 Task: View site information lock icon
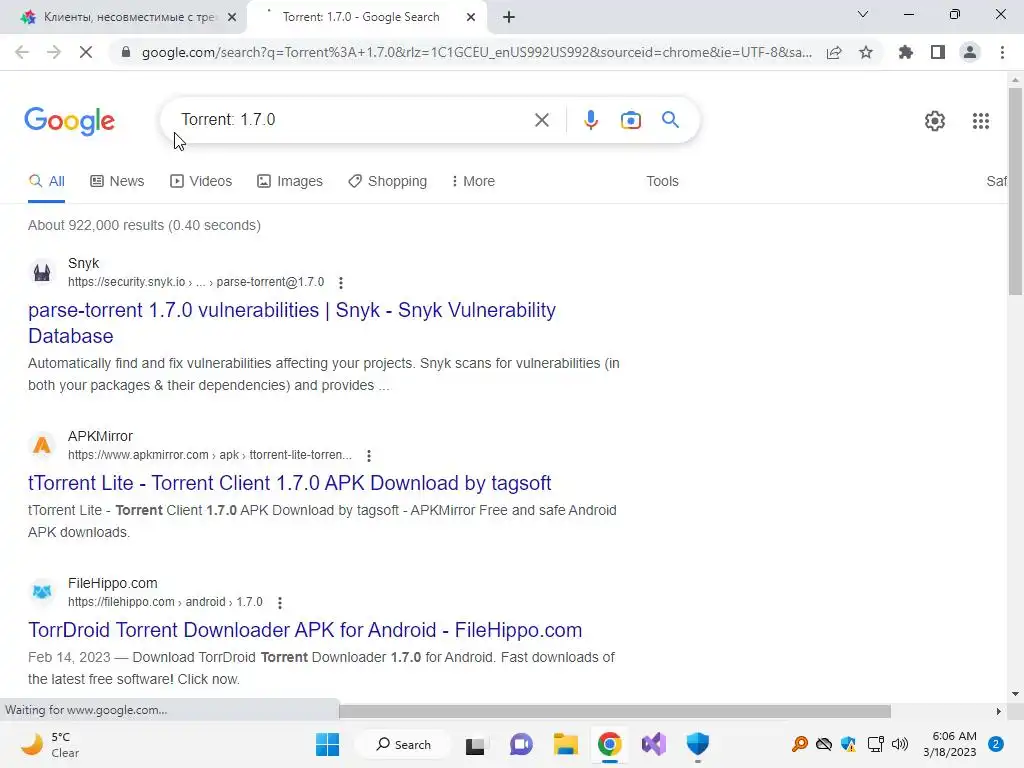(x=126, y=52)
